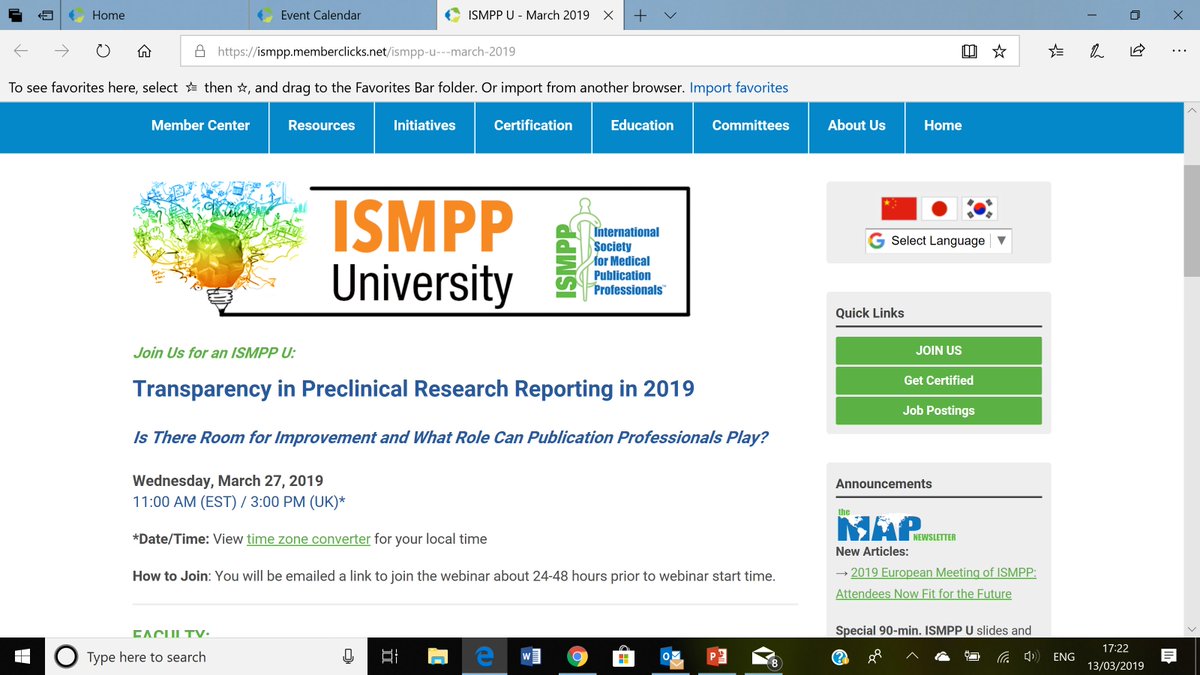The height and width of the screenshot is (675, 1200).
Task: Open the Windows Start menu
Action: coord(23,657)
